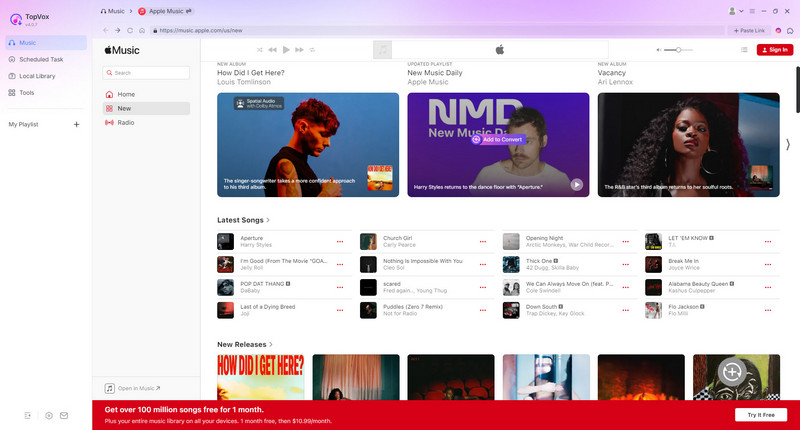Toggle shuffle in the Apple Music player
Screen dimensions: 800x430
(x=260, y=50)
